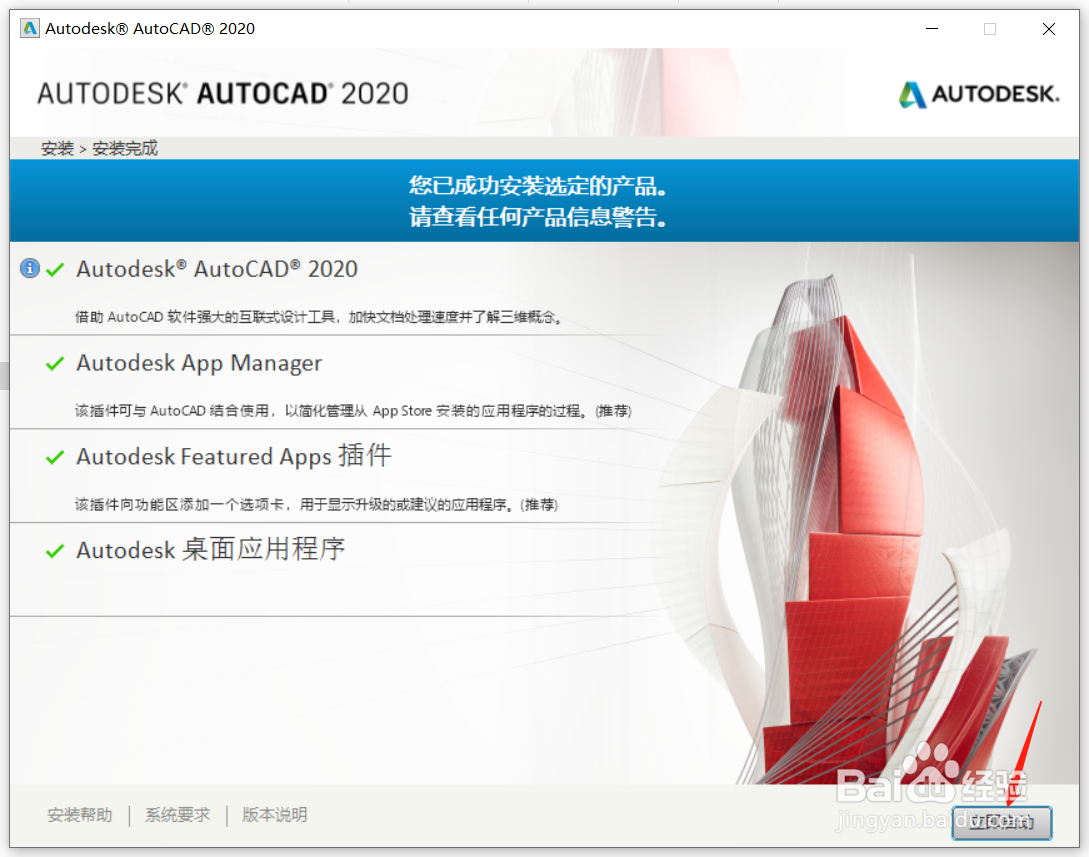
Task: Click the 安装 > 安装完成 breadcrumb
Action: tap(99, 148)
